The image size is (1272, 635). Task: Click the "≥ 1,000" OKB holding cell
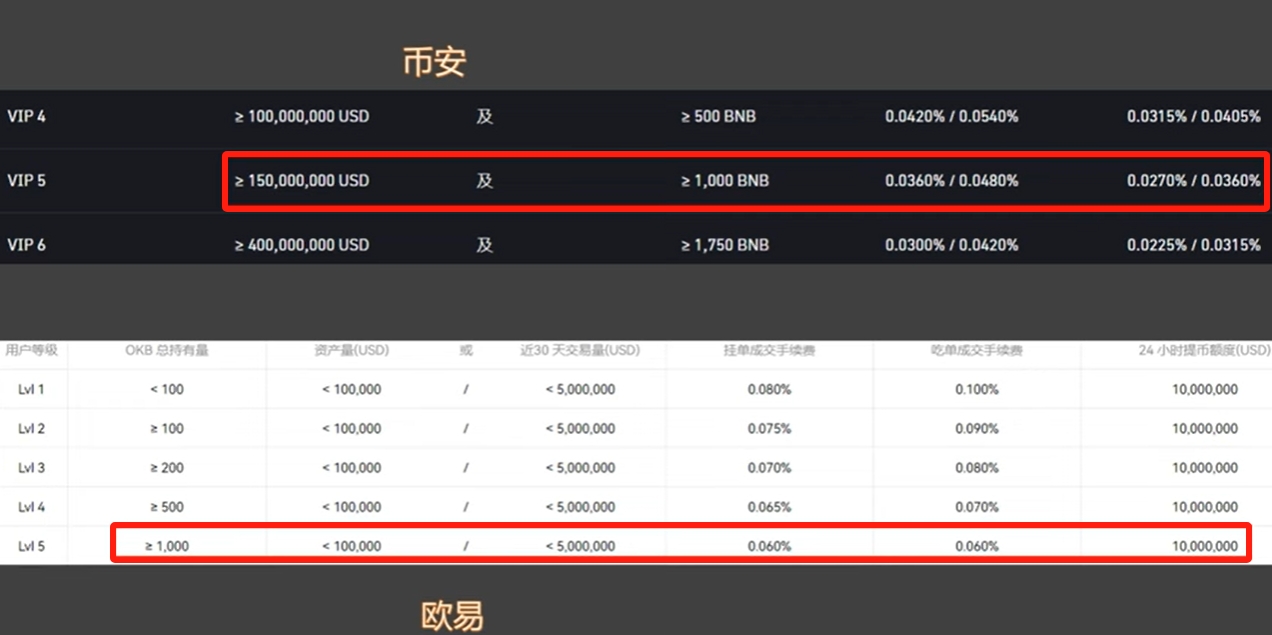tap(167, 546)
